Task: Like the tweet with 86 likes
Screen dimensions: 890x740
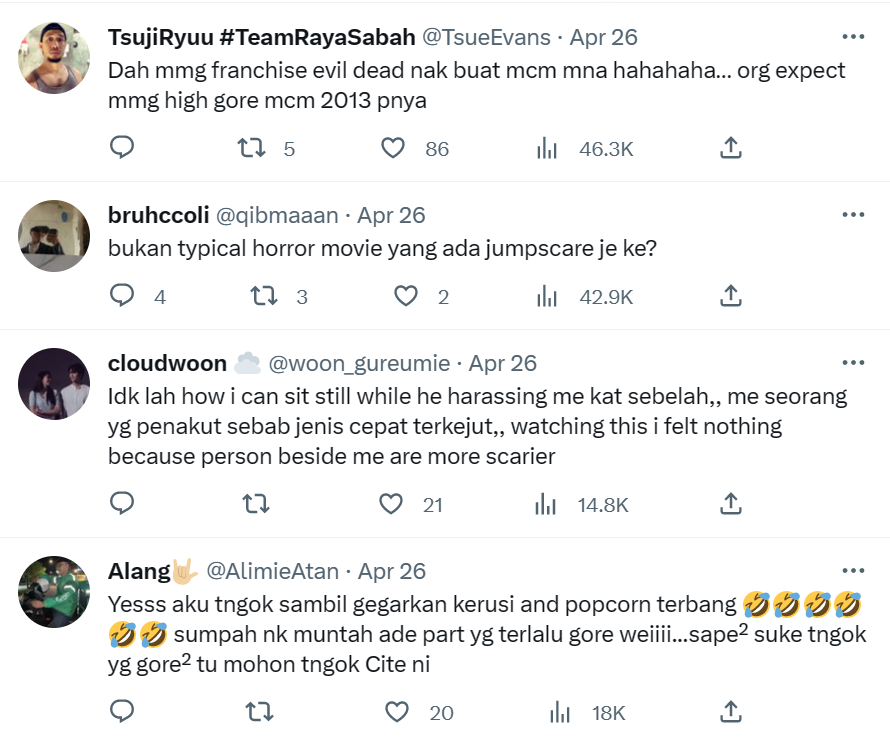Action: point(393,148)
